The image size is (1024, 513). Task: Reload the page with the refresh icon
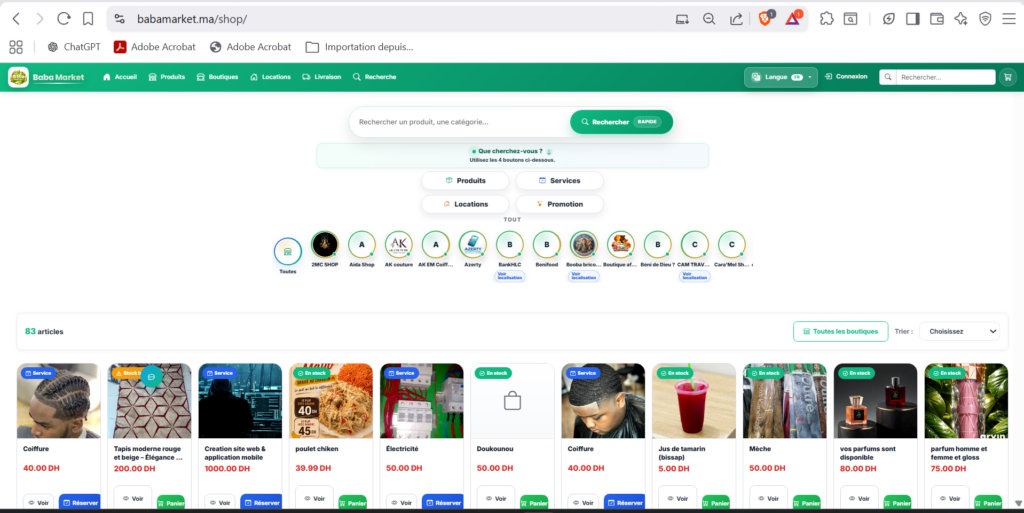click(63, 19)
